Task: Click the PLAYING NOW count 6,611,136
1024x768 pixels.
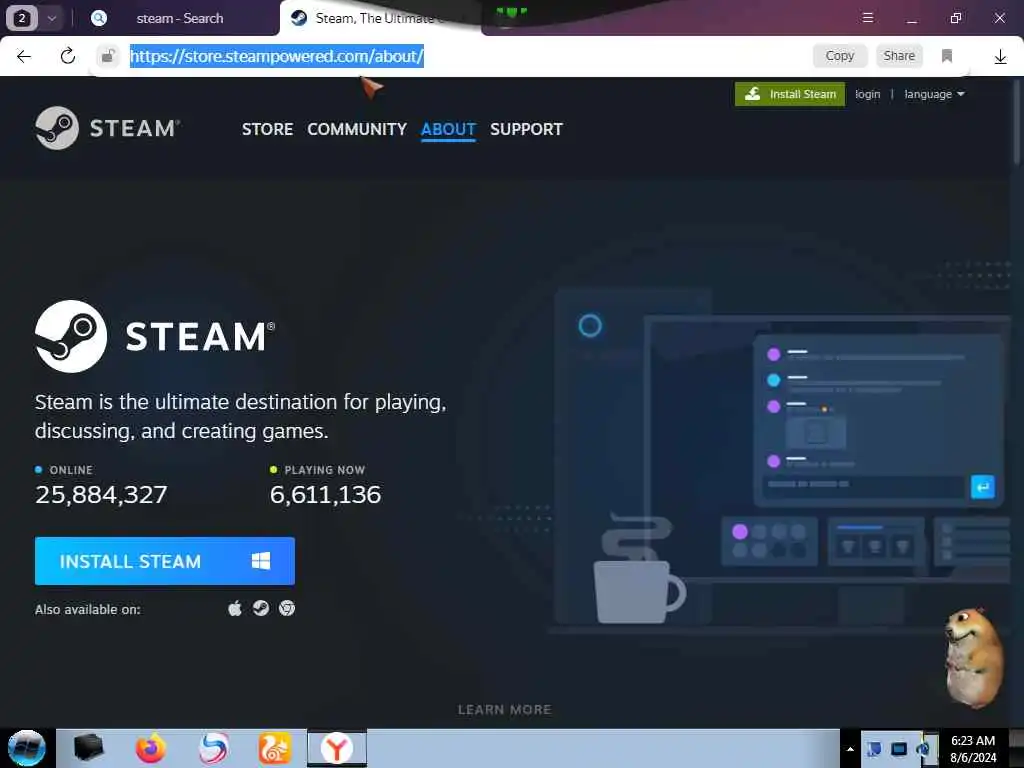Action: coord(325,494)
